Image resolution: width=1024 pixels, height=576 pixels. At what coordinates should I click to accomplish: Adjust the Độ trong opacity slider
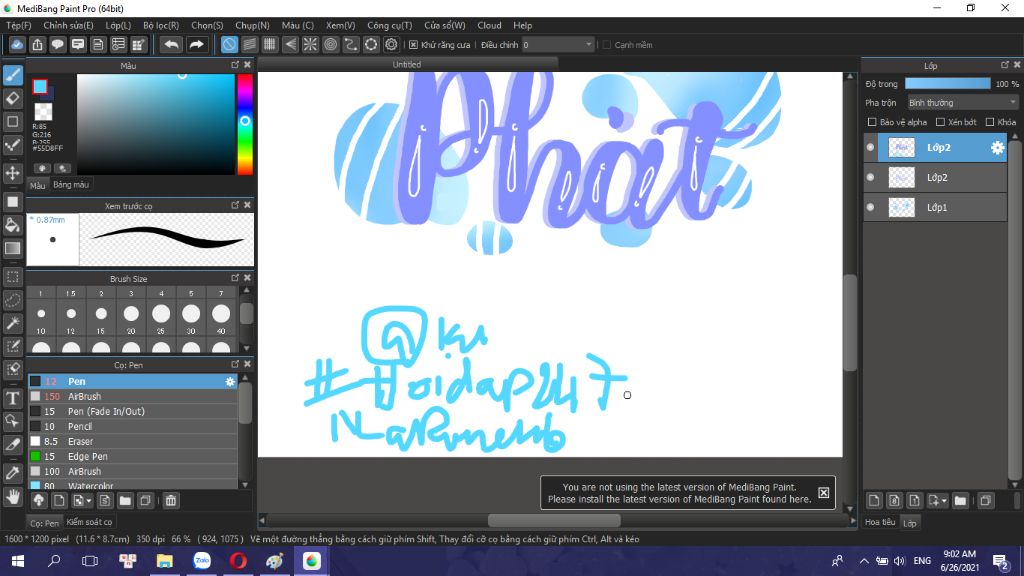948,84
